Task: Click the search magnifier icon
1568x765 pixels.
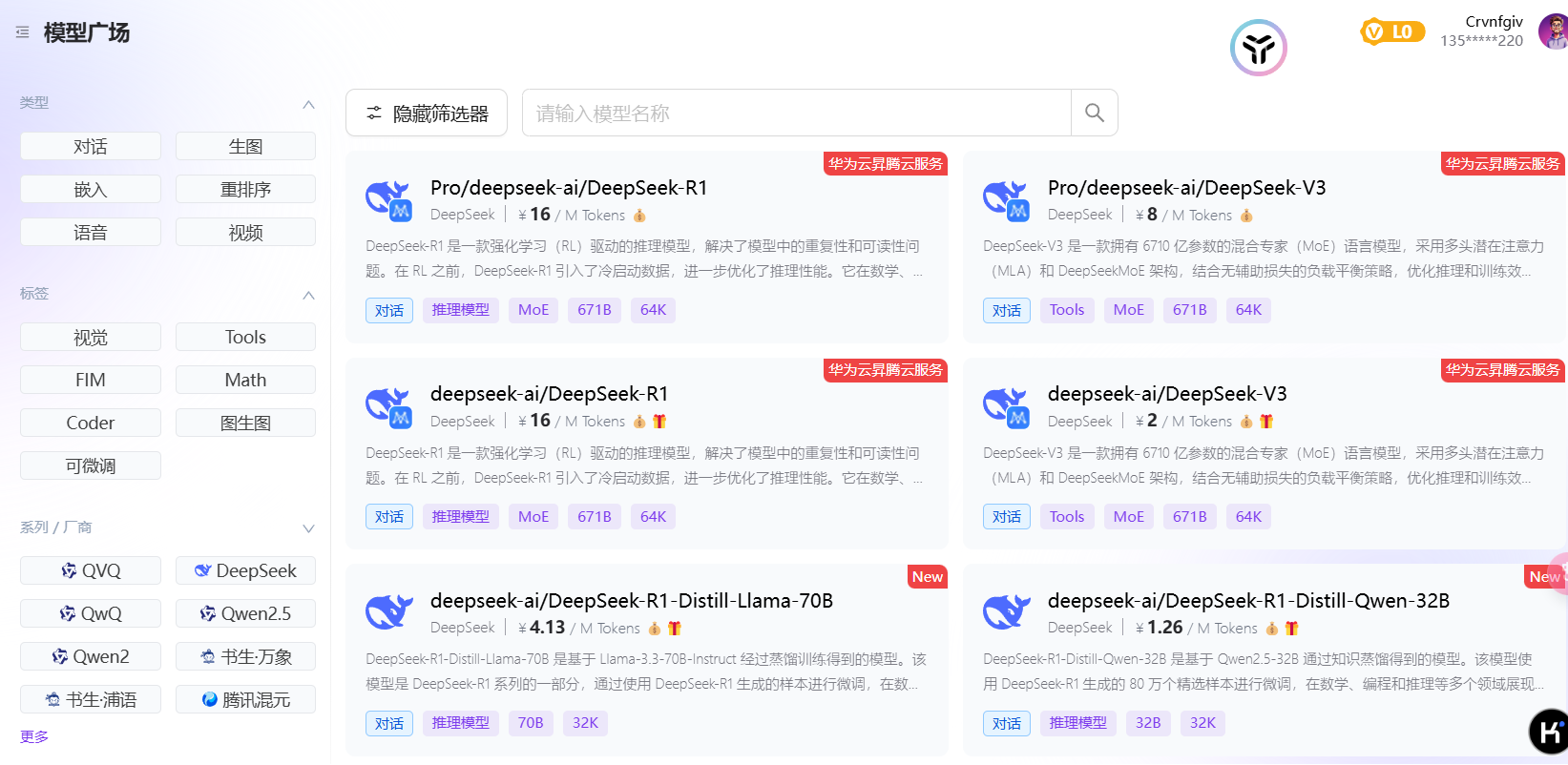Action: click(x=1094, y=114)
